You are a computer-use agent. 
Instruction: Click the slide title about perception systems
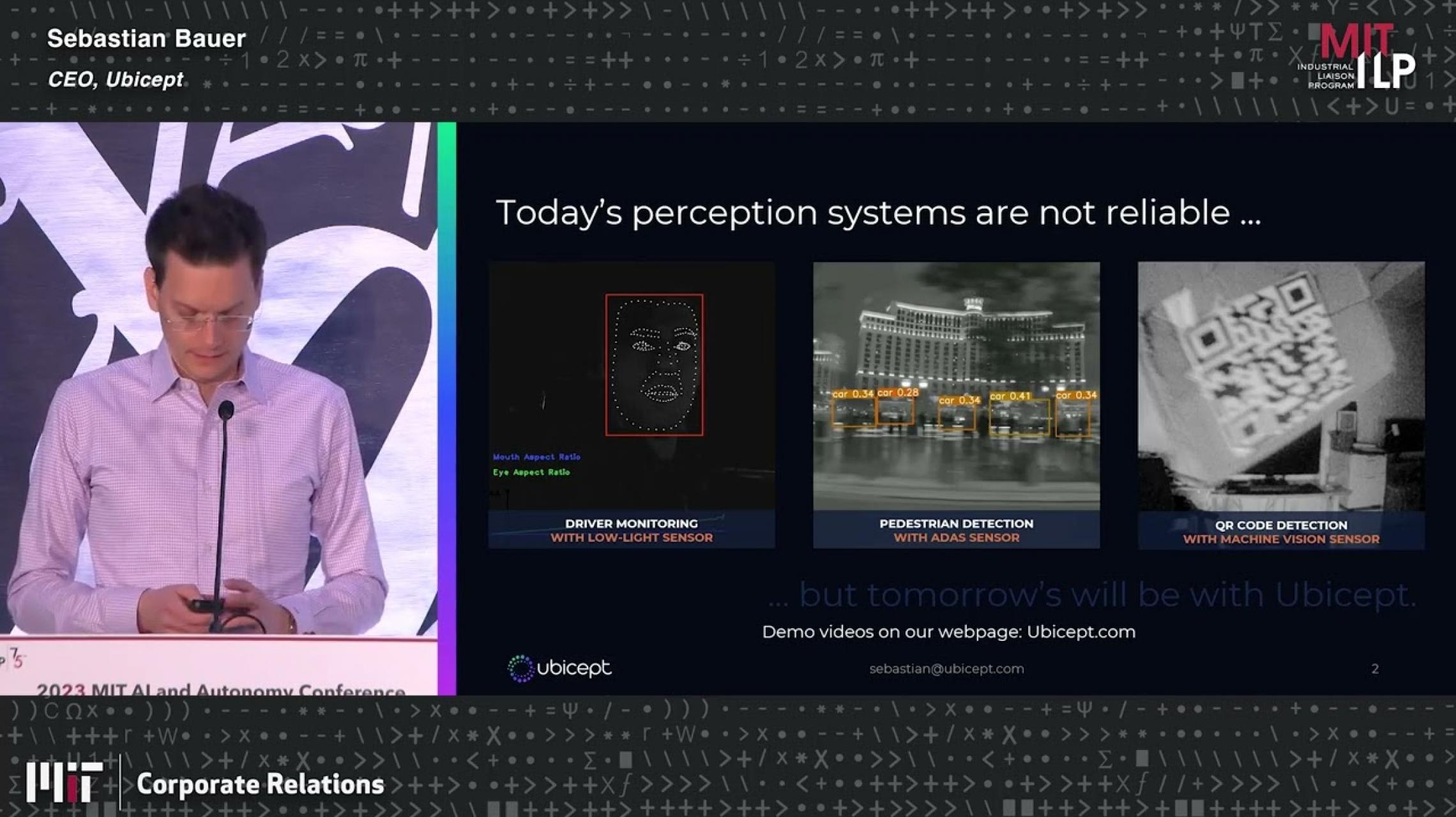pos(878,213)
